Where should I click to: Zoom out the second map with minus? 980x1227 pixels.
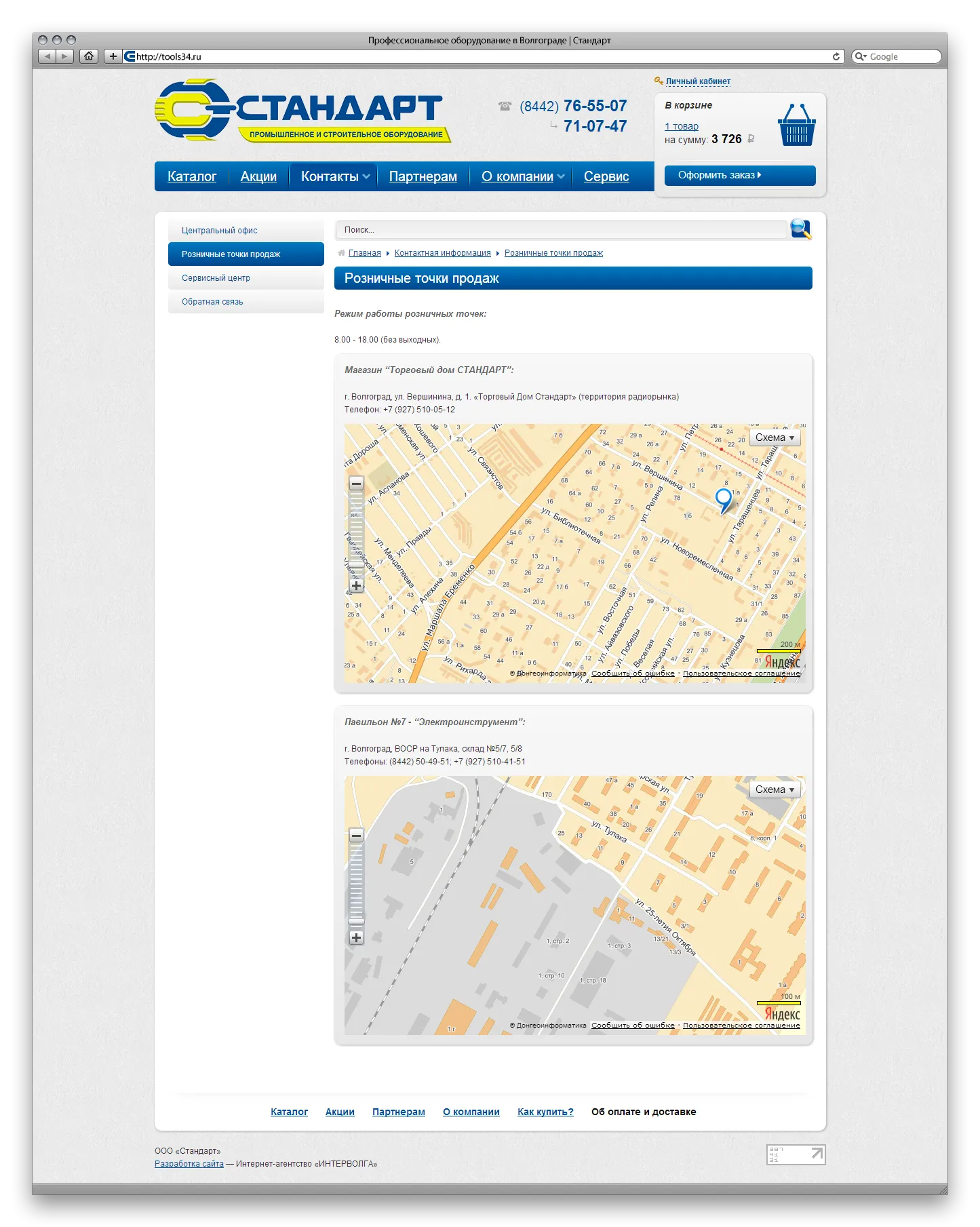pyautogui.click(x=356, y=836)
